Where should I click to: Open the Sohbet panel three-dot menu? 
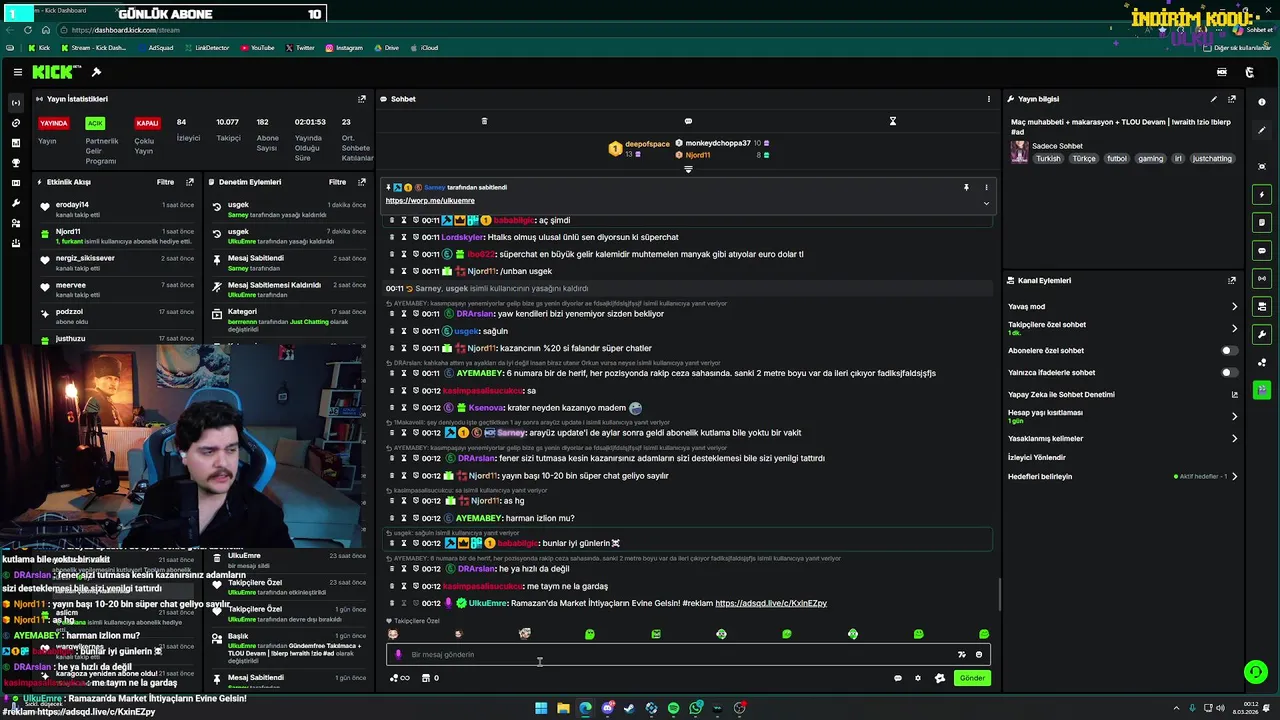[989, 99]
